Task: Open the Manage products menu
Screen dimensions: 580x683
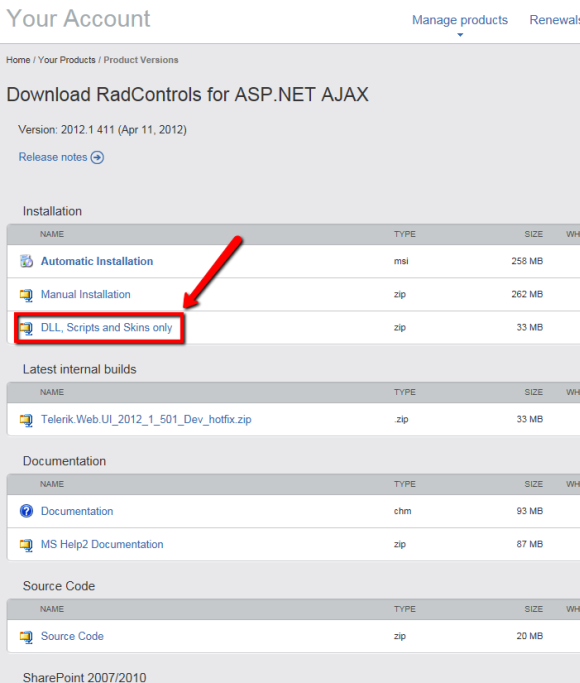Action: 460,20
